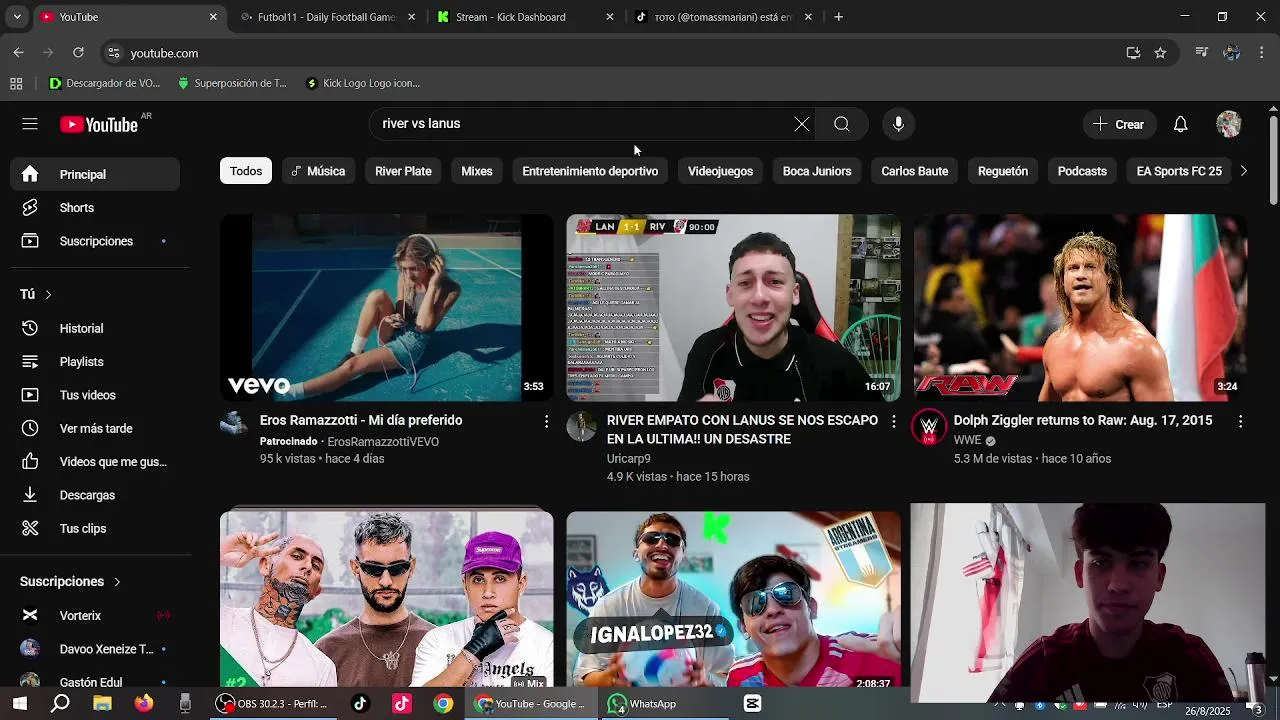Open options for Eros Ramazzotti video

(x=546, y=422)
